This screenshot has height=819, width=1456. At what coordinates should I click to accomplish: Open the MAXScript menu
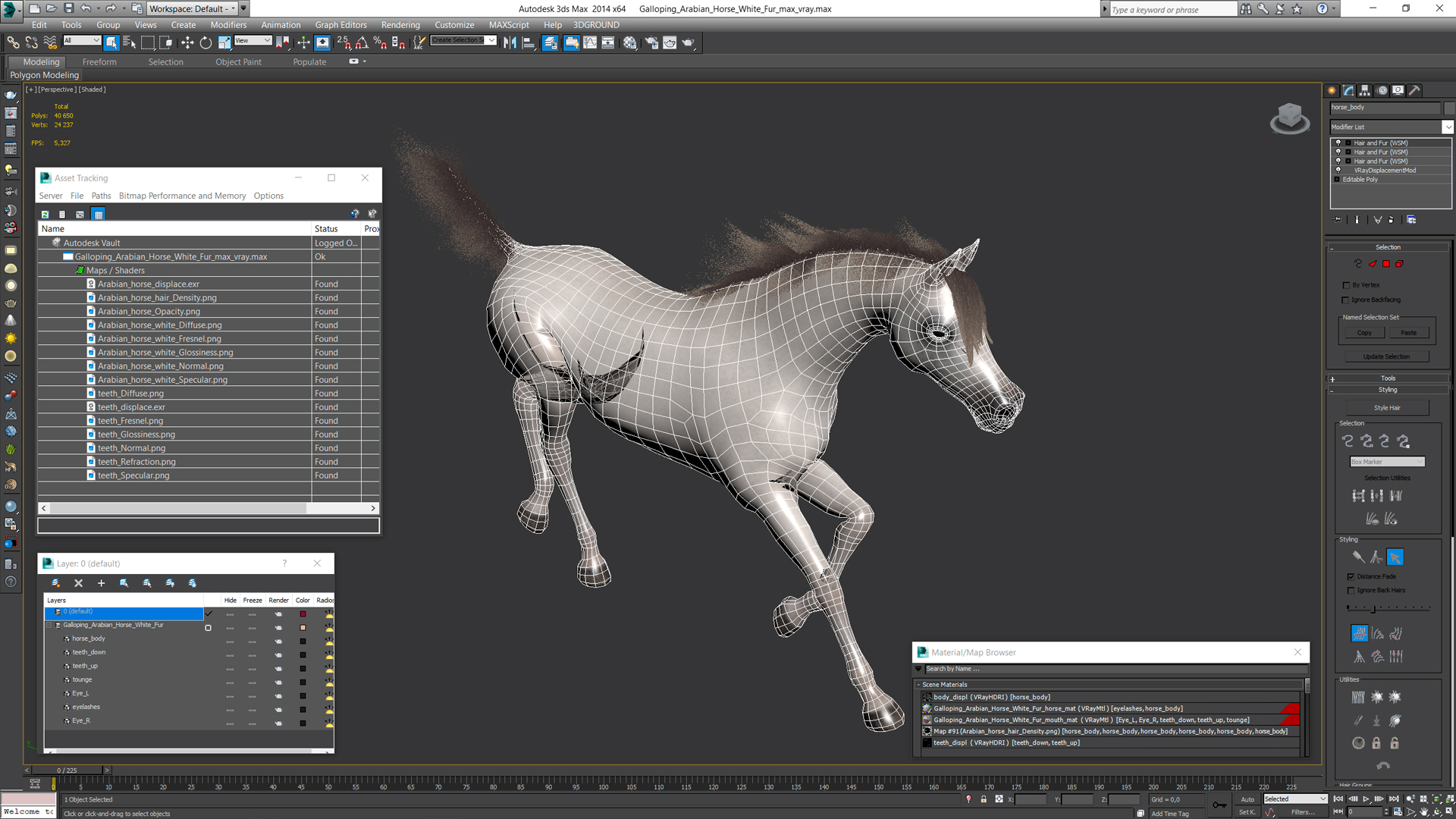click(x=509, y=25)
